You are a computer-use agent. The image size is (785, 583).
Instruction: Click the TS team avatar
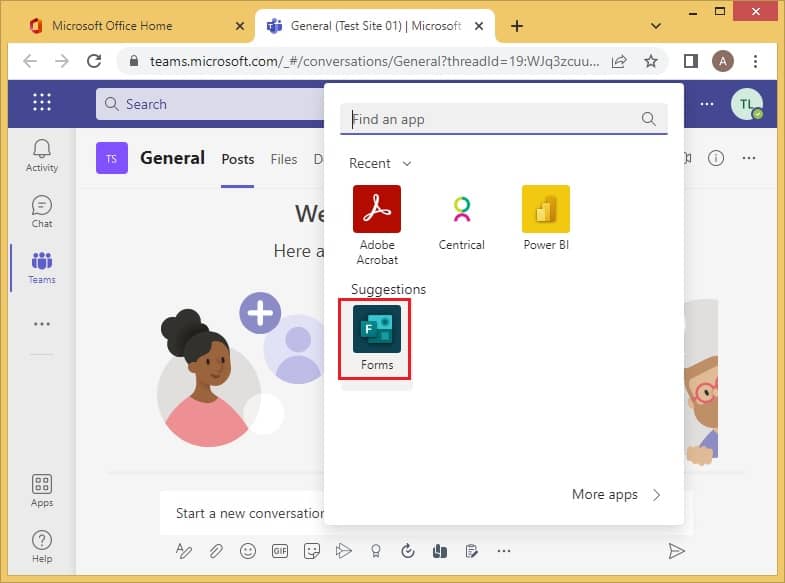pos(112,158)
